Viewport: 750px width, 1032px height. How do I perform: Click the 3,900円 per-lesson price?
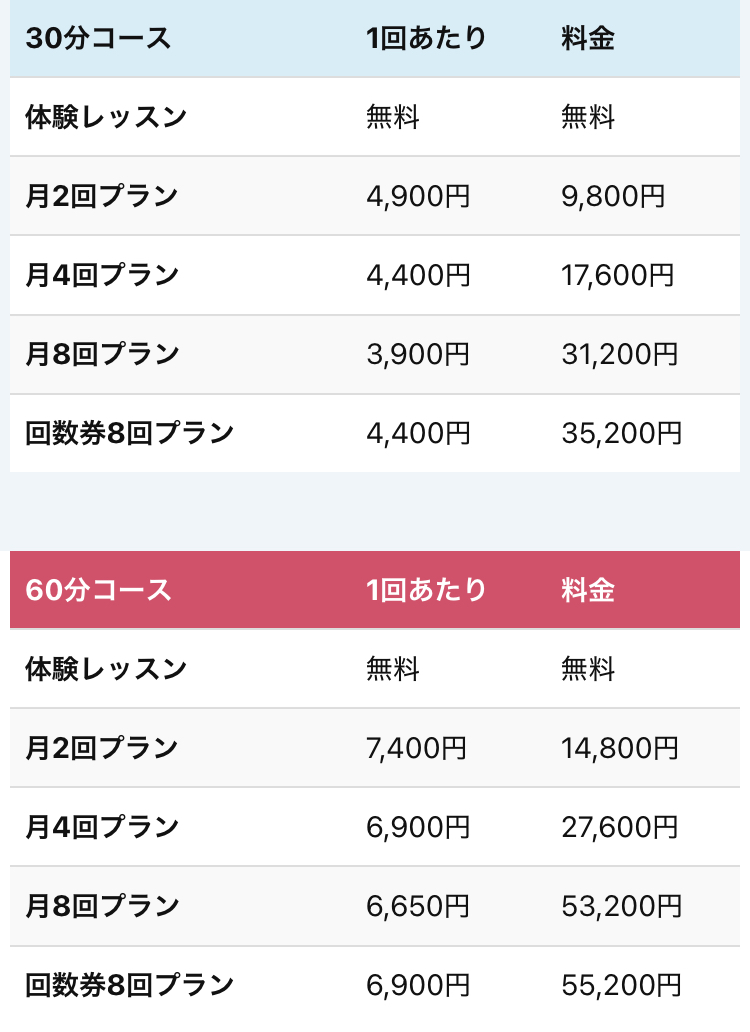[x=418, y=354]
